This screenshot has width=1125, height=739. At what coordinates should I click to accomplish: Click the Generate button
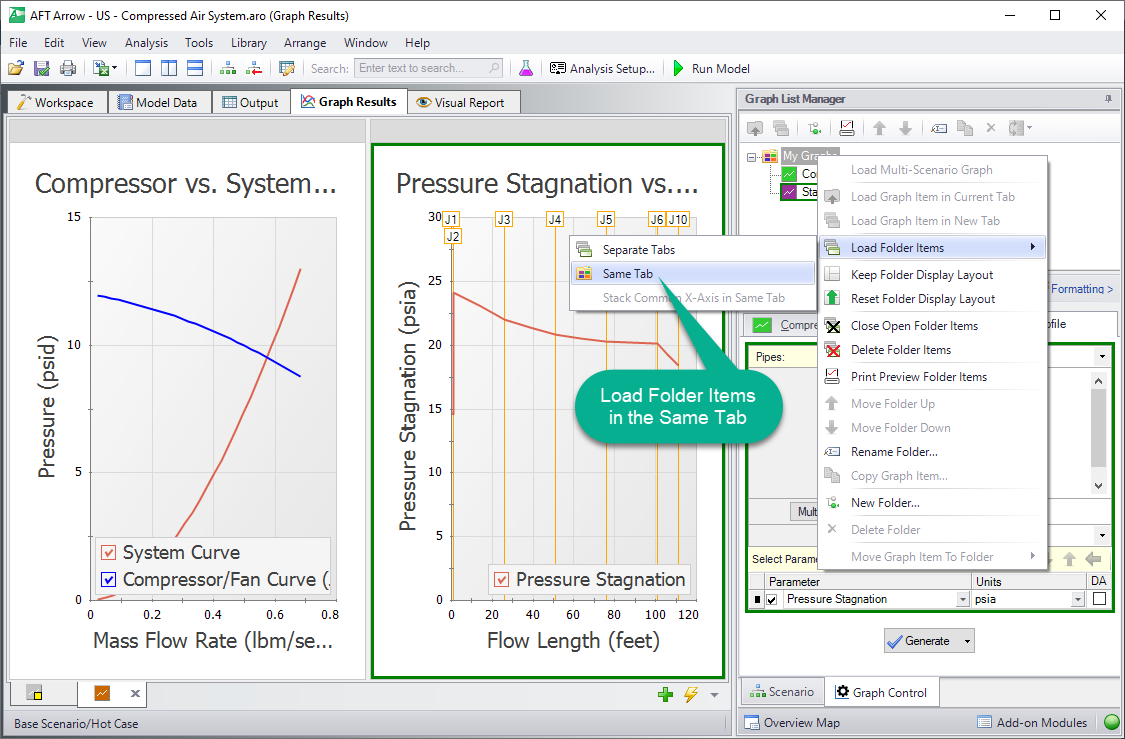(x=919, y=641)
